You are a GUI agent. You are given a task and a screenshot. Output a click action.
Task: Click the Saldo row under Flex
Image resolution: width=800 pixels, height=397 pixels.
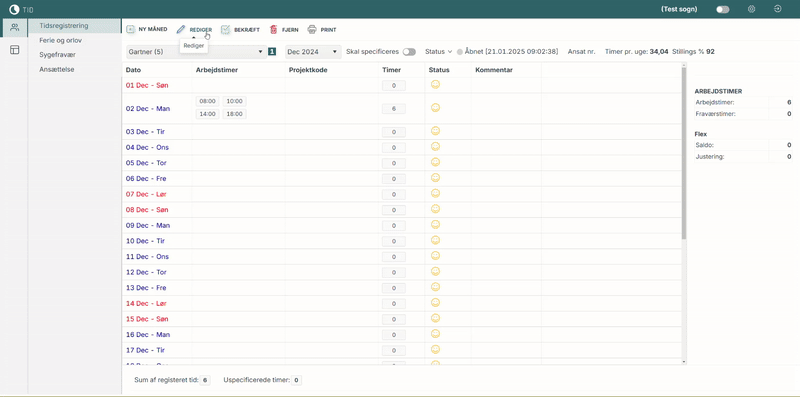pyautogui.click(x=743, y=145)
